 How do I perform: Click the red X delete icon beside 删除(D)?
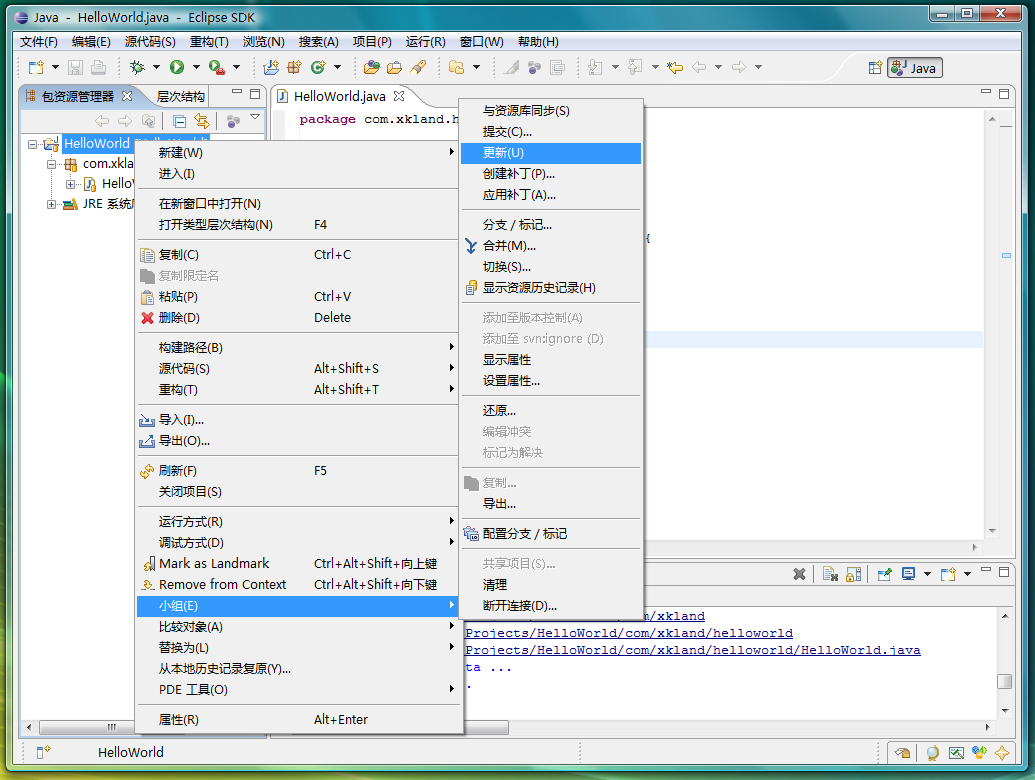pos(147,318)
